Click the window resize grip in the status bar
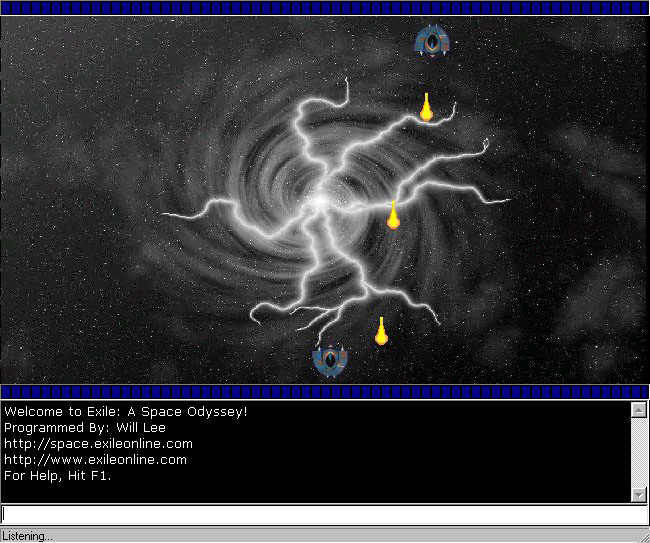This screenshot has width=650, height=543. 644,536
